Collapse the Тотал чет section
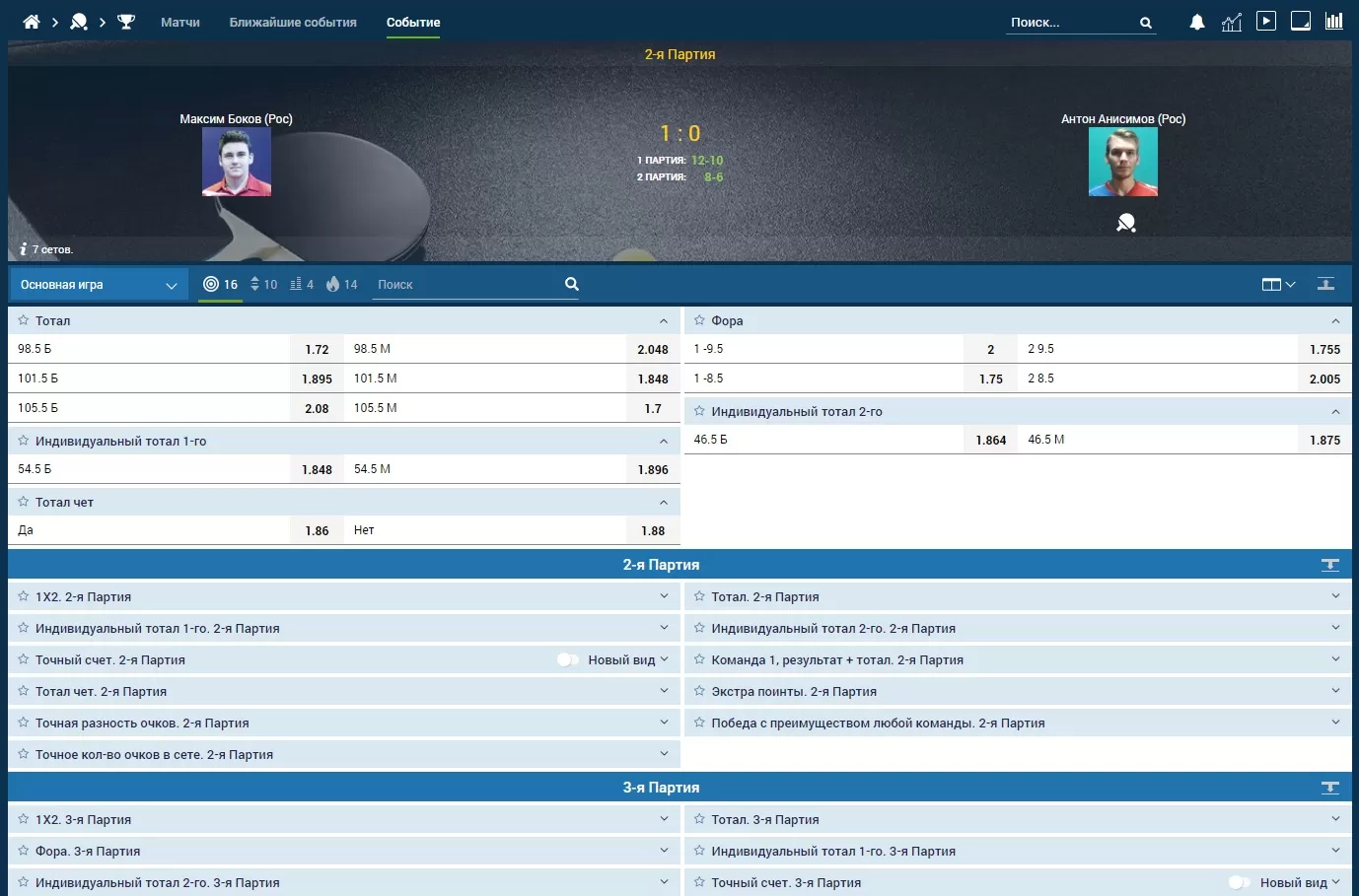The image size is (1359, 896). [664, 502]
